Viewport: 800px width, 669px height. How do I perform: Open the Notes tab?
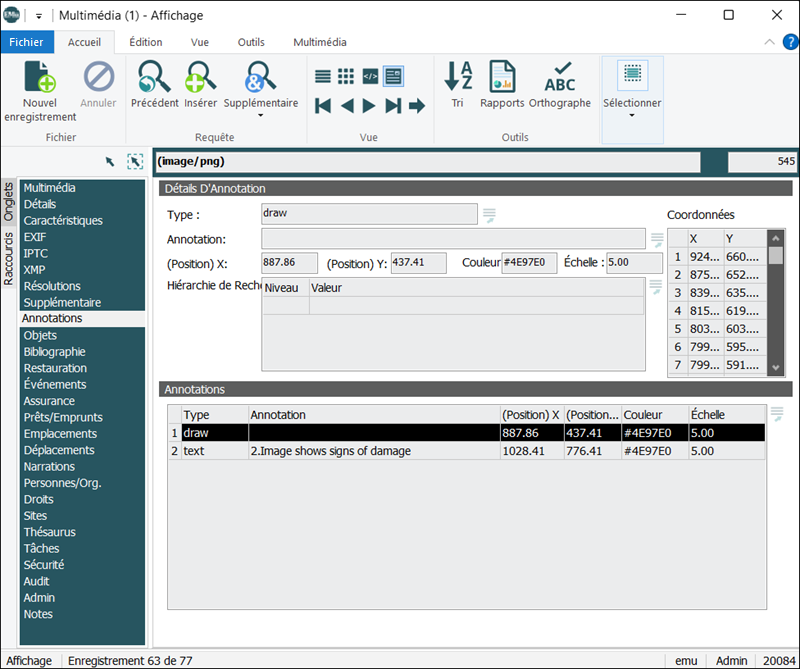point(82,614)
